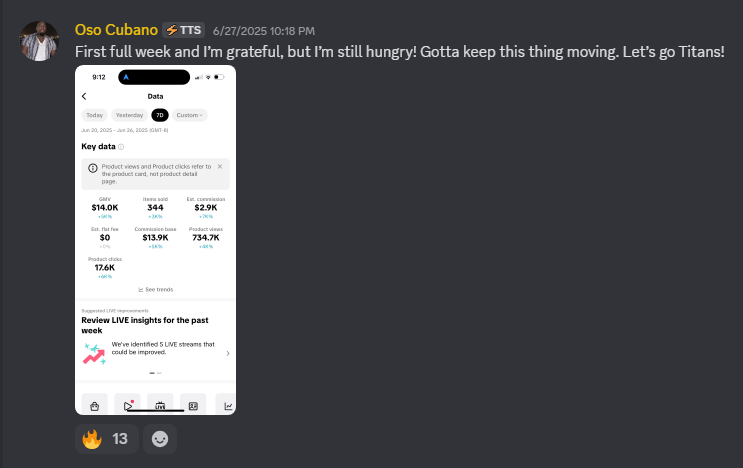The height and width of the screenshot is (468, 743).
Task: Click the LIVE icon in bottom bar
Action: (x=160, y=406)
